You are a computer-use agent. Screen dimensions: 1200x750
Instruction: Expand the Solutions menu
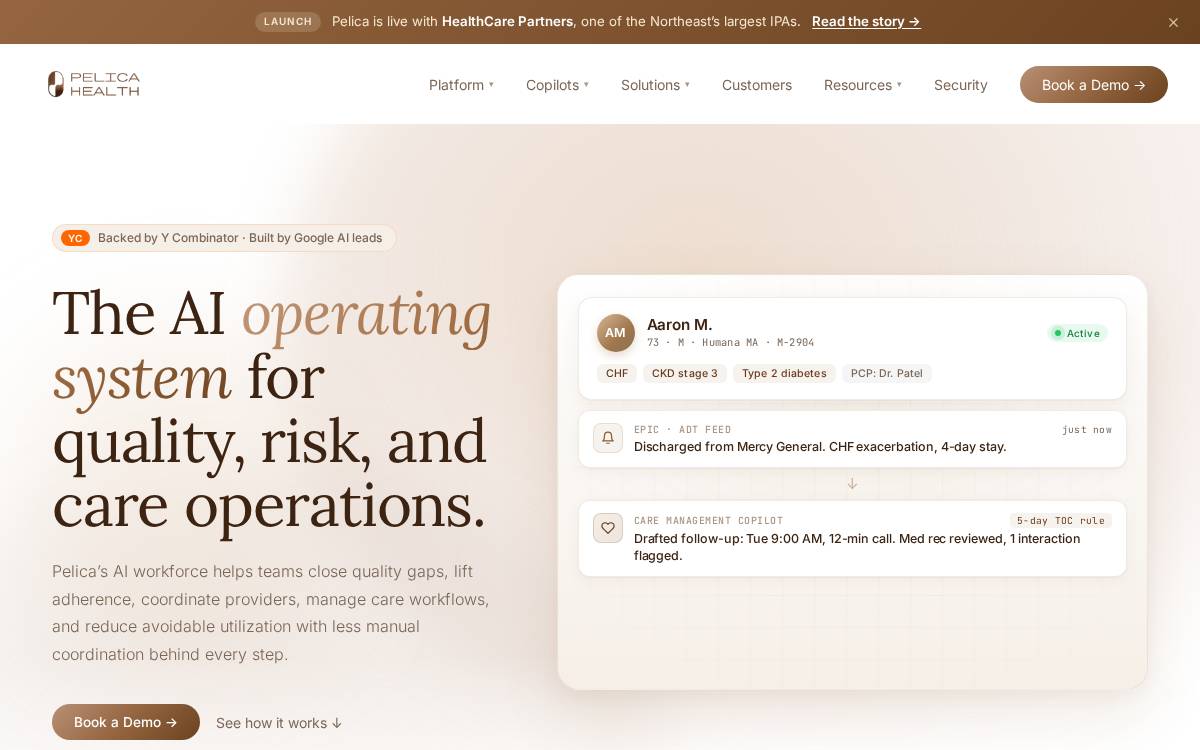coord(655,85)
